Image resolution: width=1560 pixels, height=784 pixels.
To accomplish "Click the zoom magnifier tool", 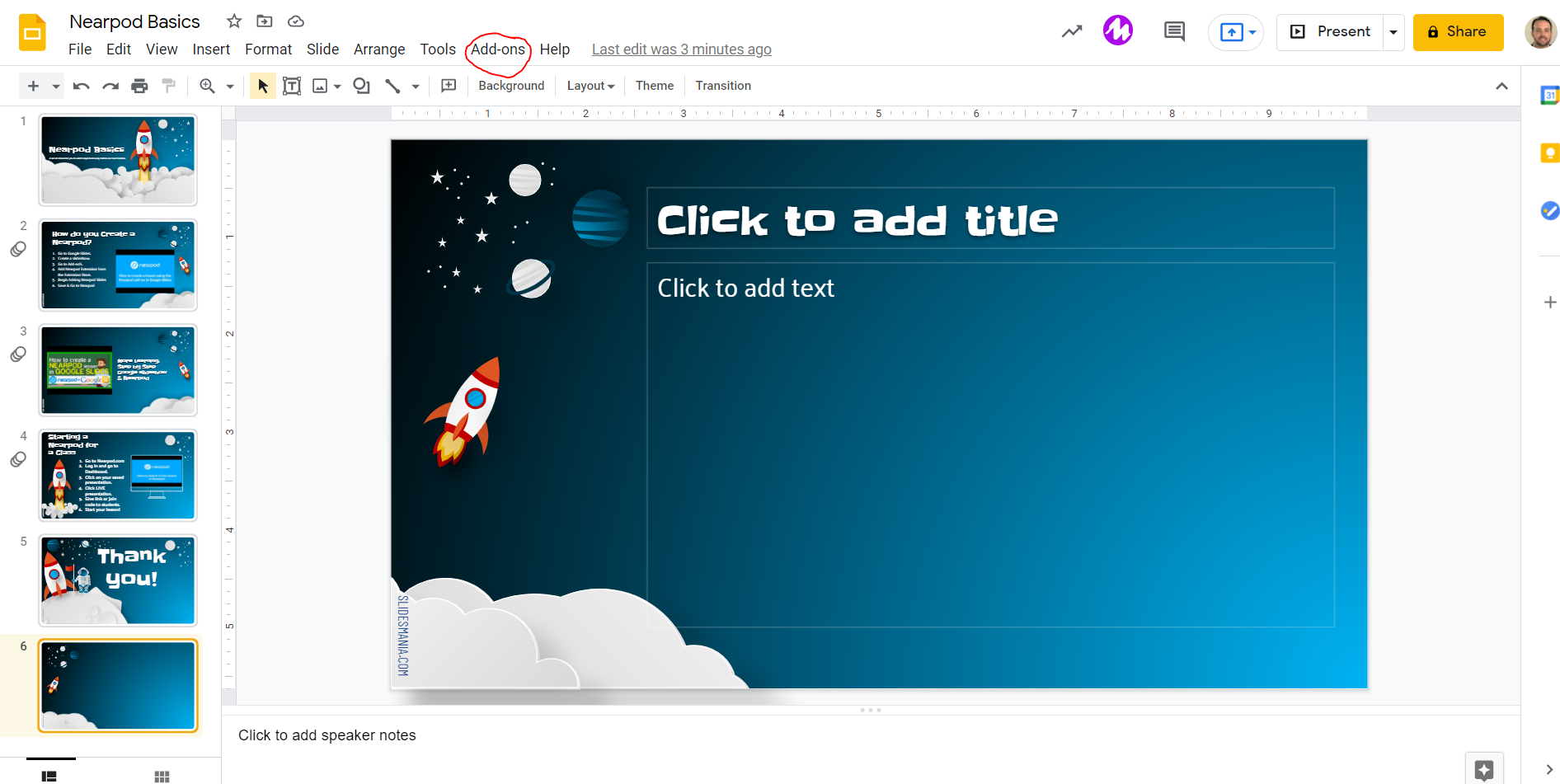I will (x=207, y=86).
